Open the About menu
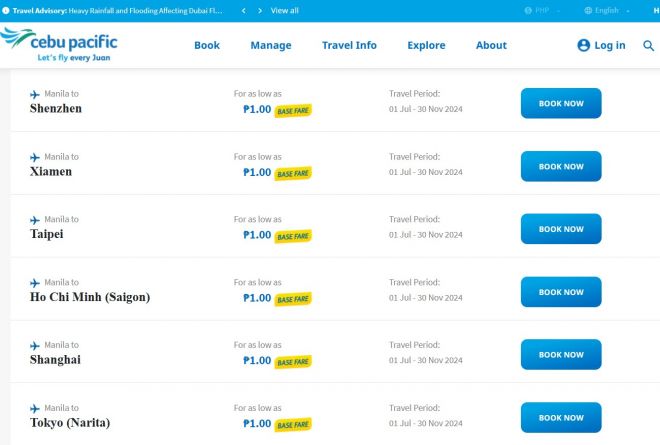 pyautogui.click(x=491, y=45)
